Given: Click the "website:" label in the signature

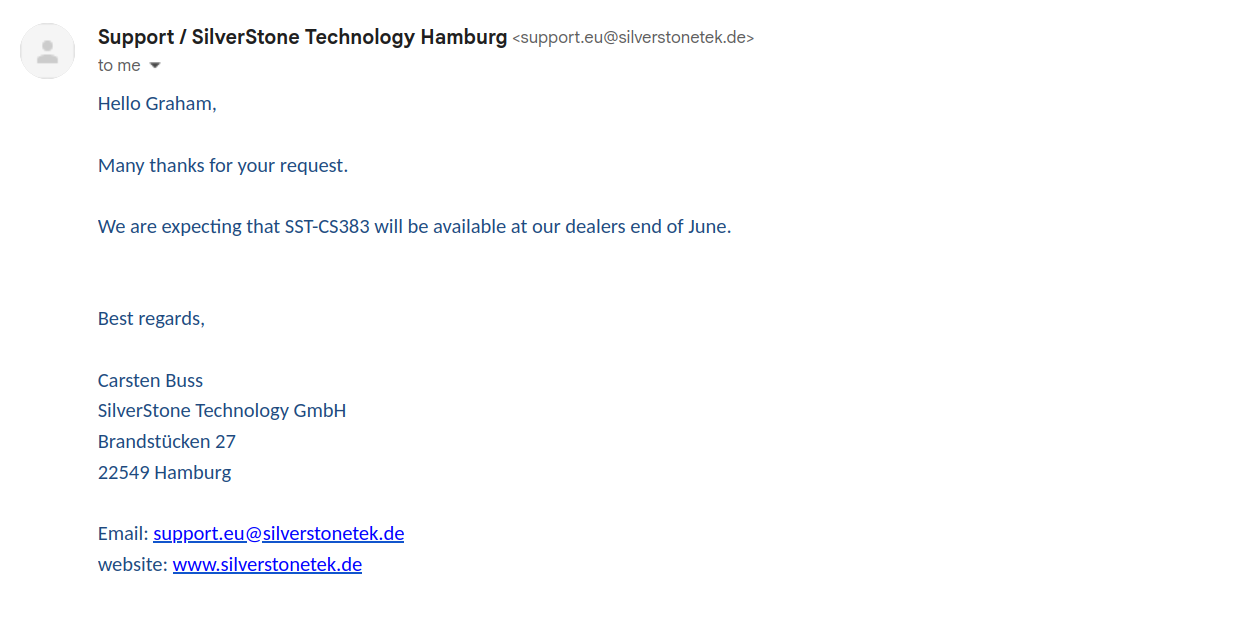Looking at the screenshot, I should pos(133,564).
